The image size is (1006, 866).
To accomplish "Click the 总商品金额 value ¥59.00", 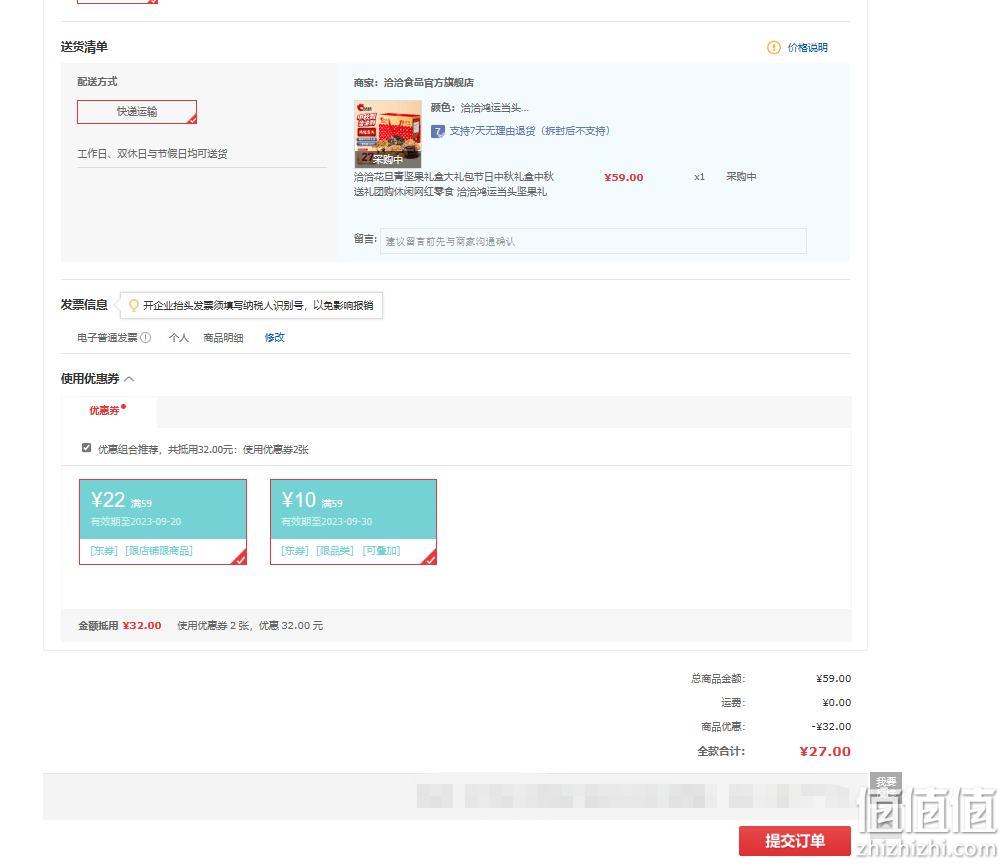I will pos(833,679).
